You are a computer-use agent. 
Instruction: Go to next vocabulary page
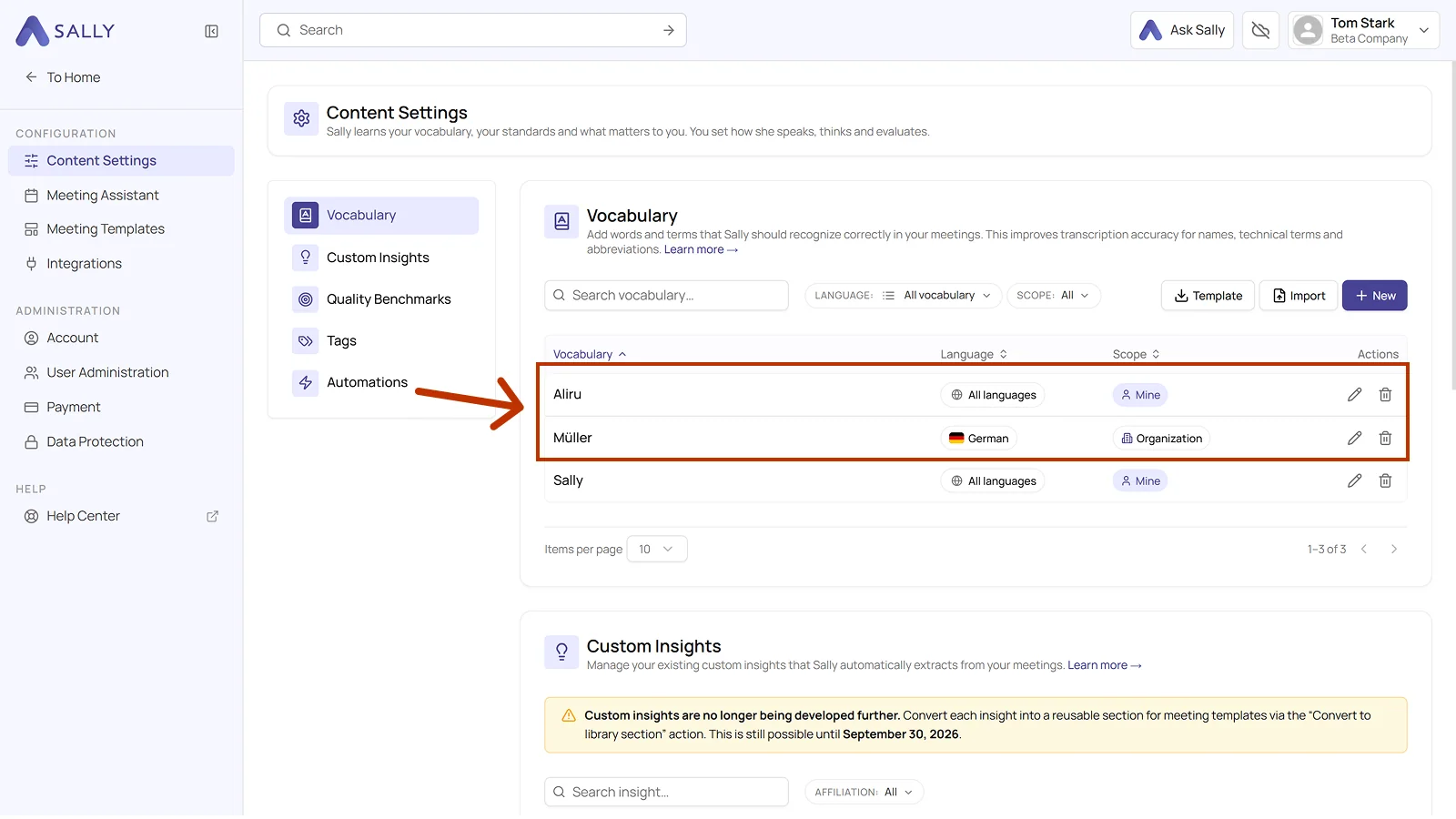tap(1394, 549)
